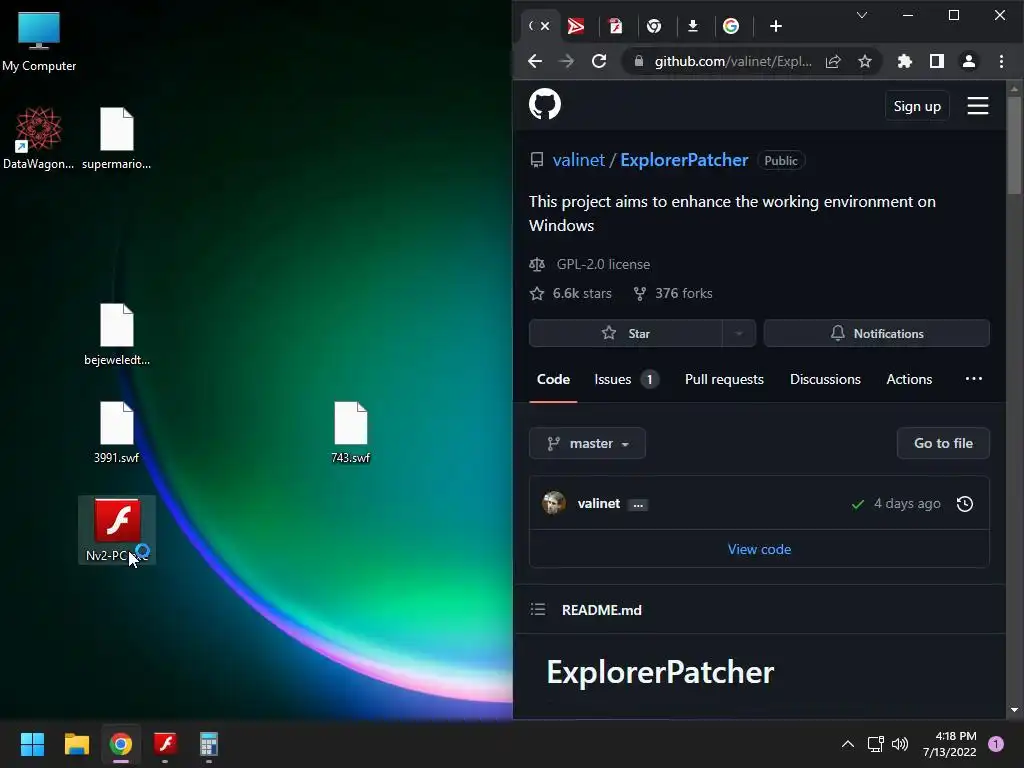The width and height of the screenshot is (1024, 768).
Task: Open Chrome three-dot menu
Action: point(1001,61)
